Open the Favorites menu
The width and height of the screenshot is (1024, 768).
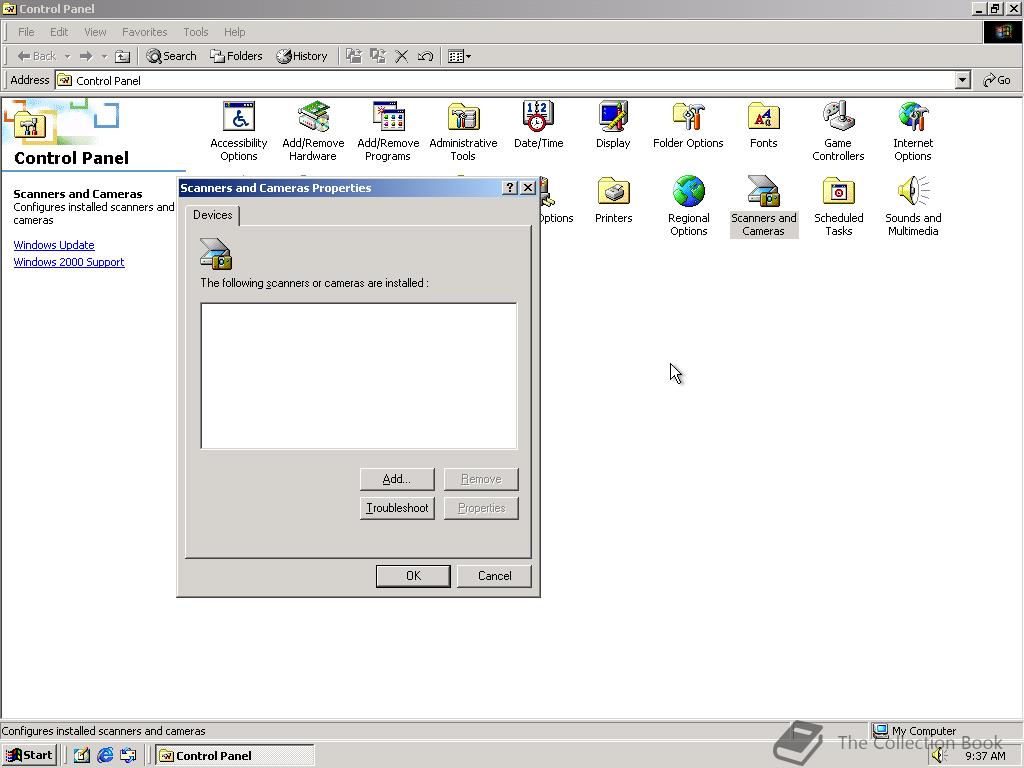click(144, 31)
